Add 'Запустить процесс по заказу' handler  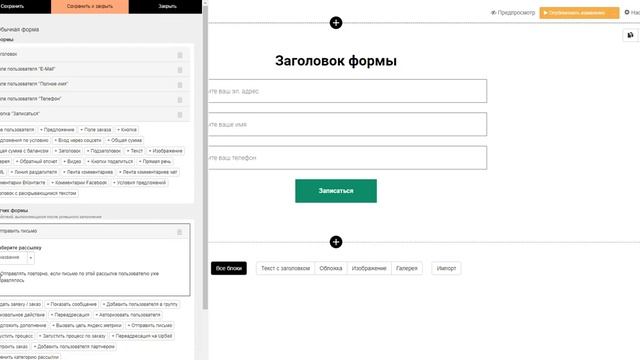(72, 336)
